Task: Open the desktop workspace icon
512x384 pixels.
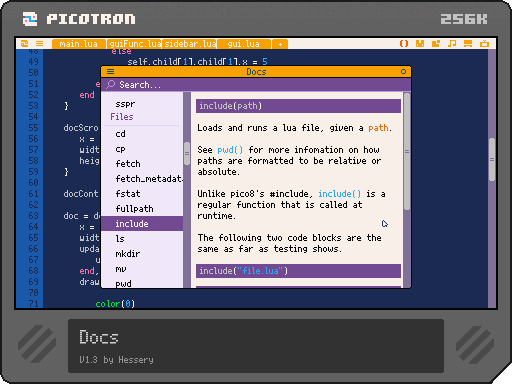Action: point(468,43)
